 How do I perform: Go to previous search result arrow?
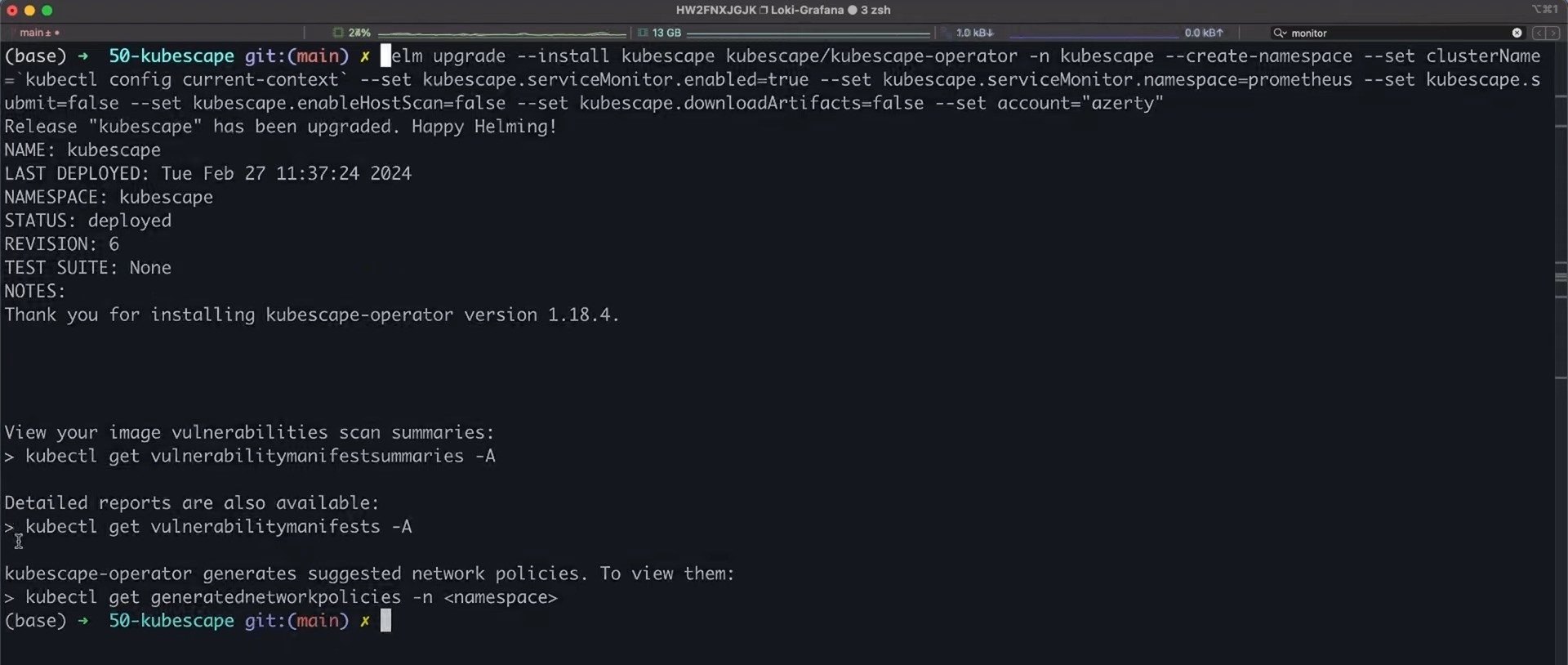(1539, 33)
